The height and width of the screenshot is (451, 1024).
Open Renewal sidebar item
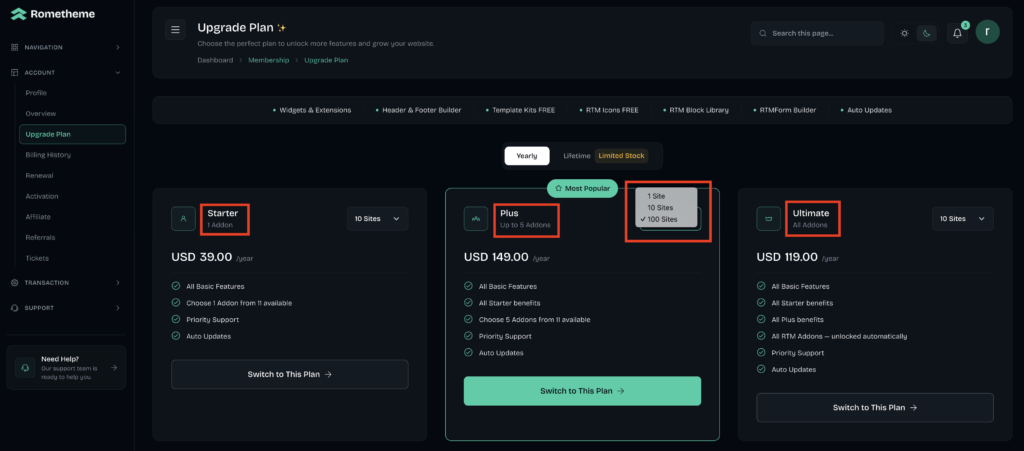click(x=39, y=176)
